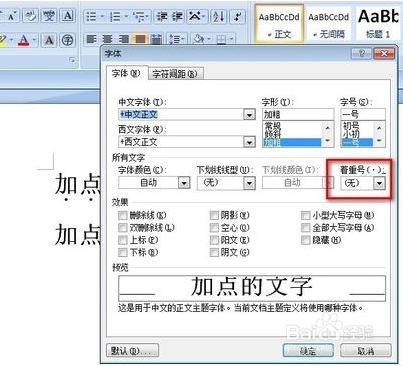Click the Shading paint bucket icon
The width and height of the screenshot is (403, 366).
199,40
